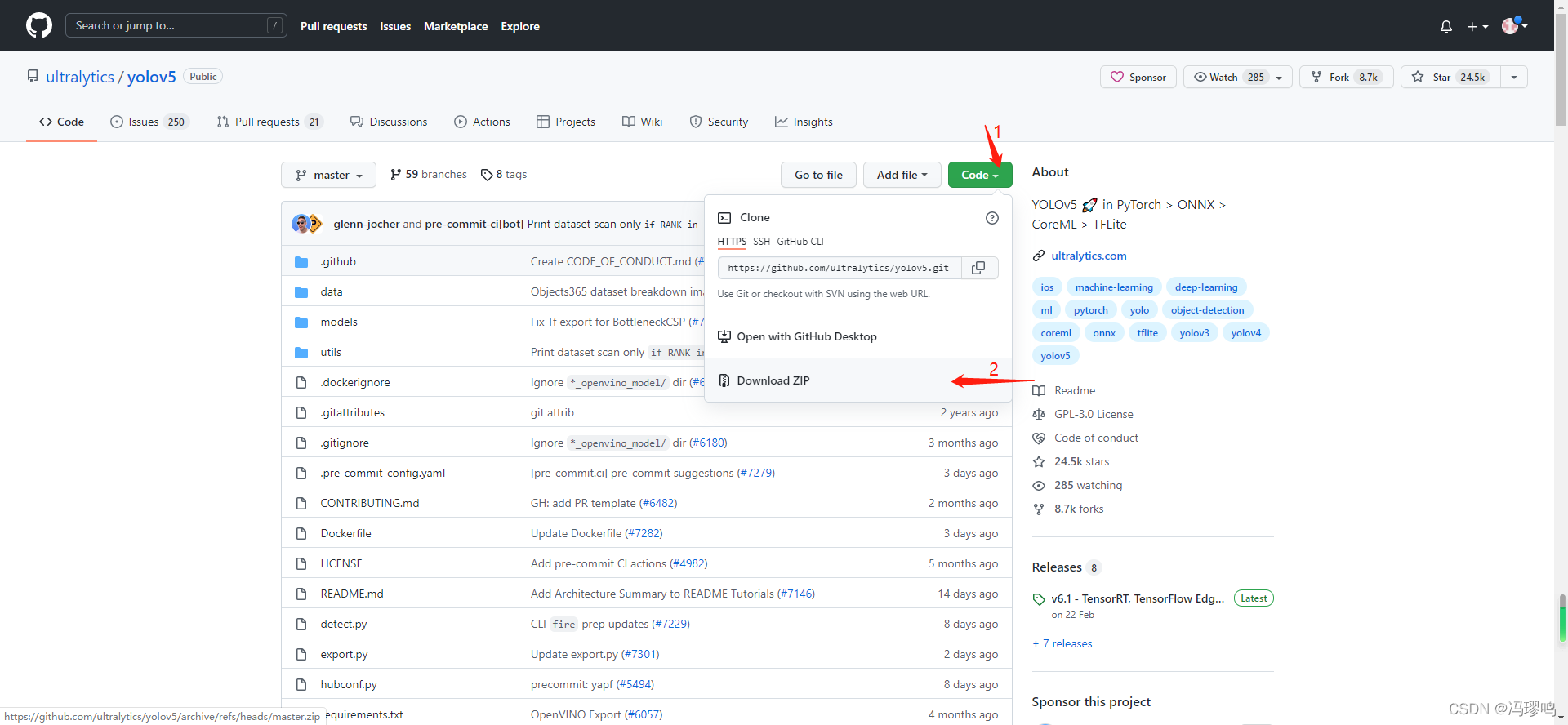This screenshot has width=1568, height=725.
Task: Copy the HTTPS clone URL
Action: 978,268
